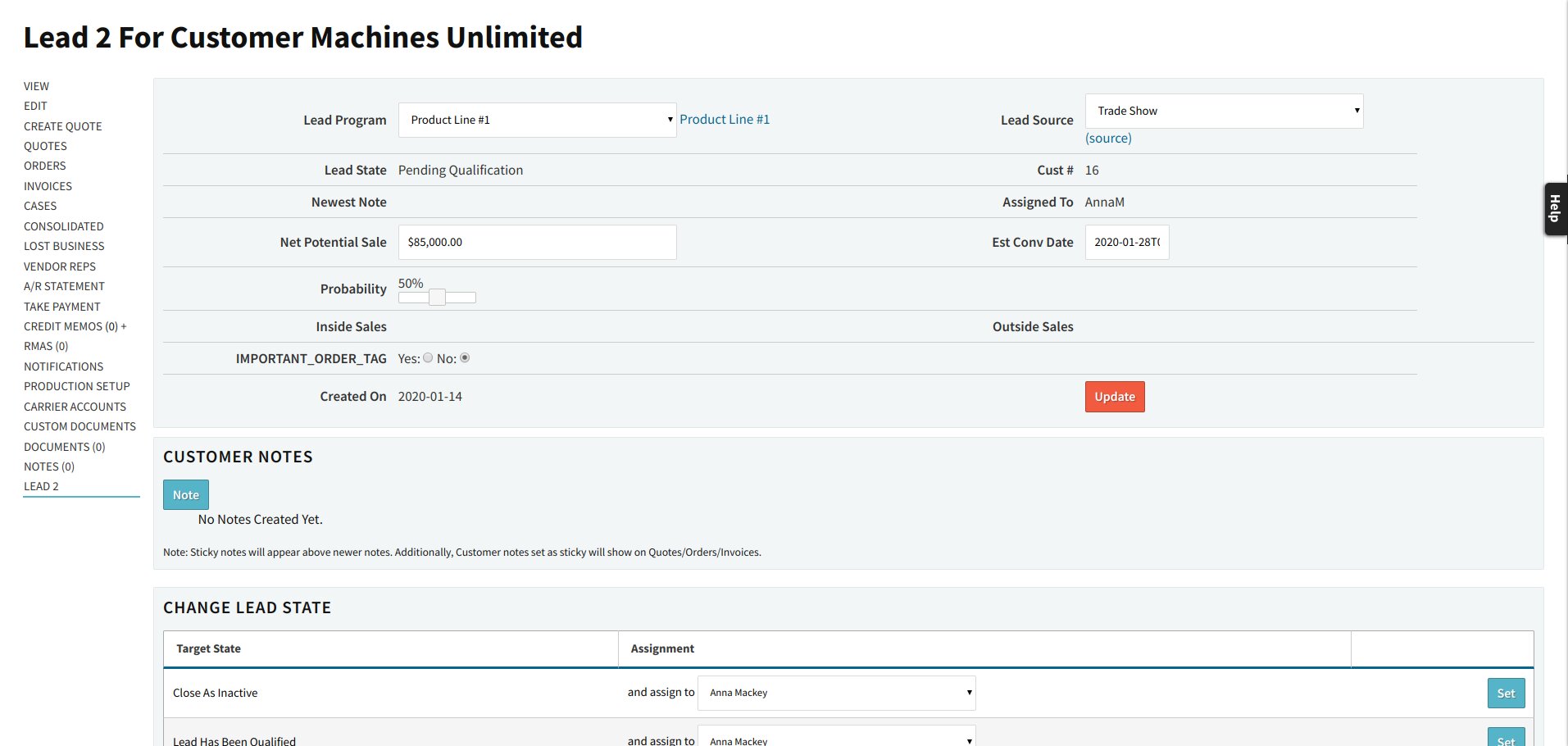Viewport: 1568px width, 746px height.
Task: Click the Close As Inactive row label
Action: coord(216,693)
